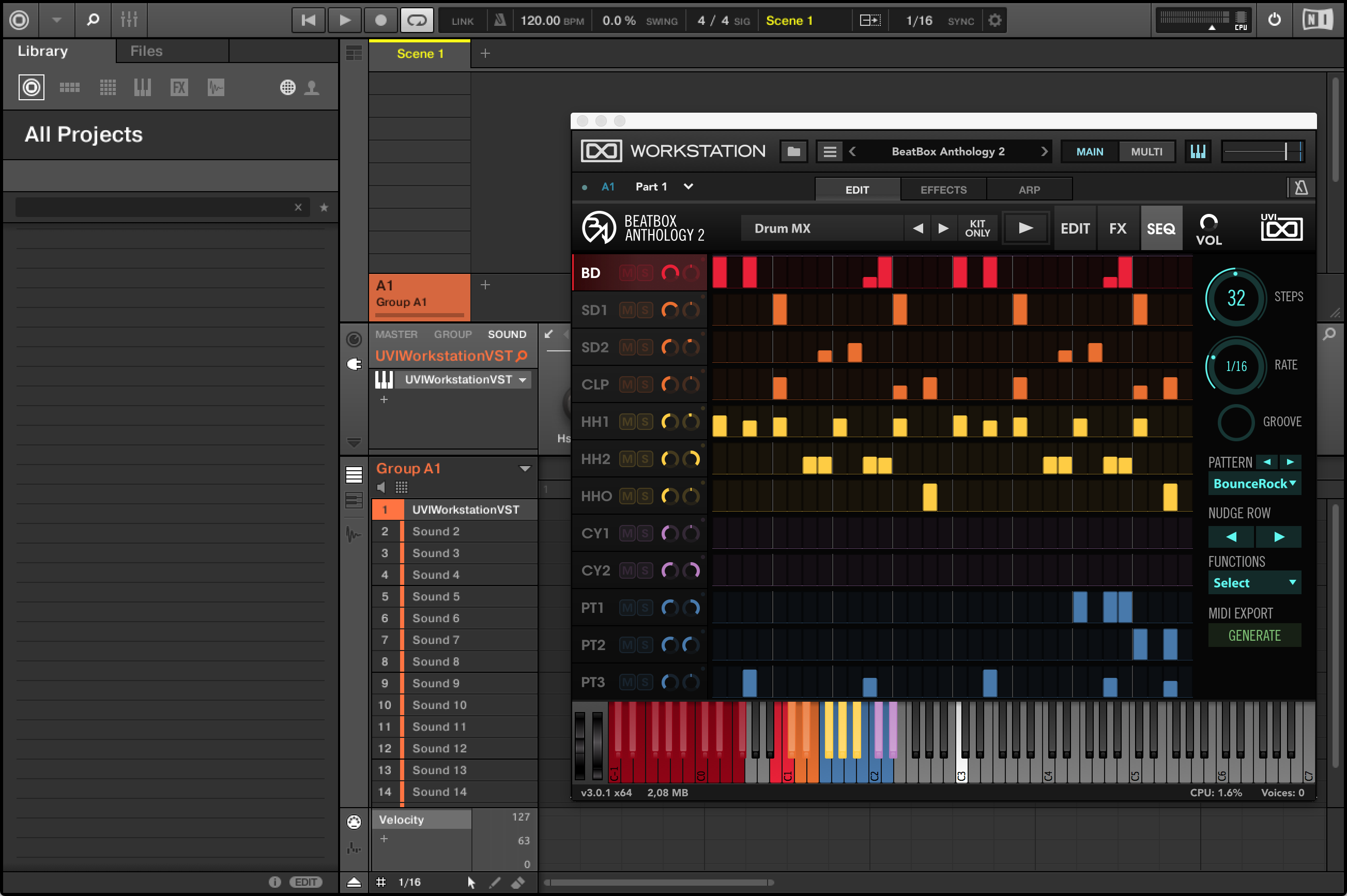Open the list menu icon in UVI Workstation

[x=830, y=151]
